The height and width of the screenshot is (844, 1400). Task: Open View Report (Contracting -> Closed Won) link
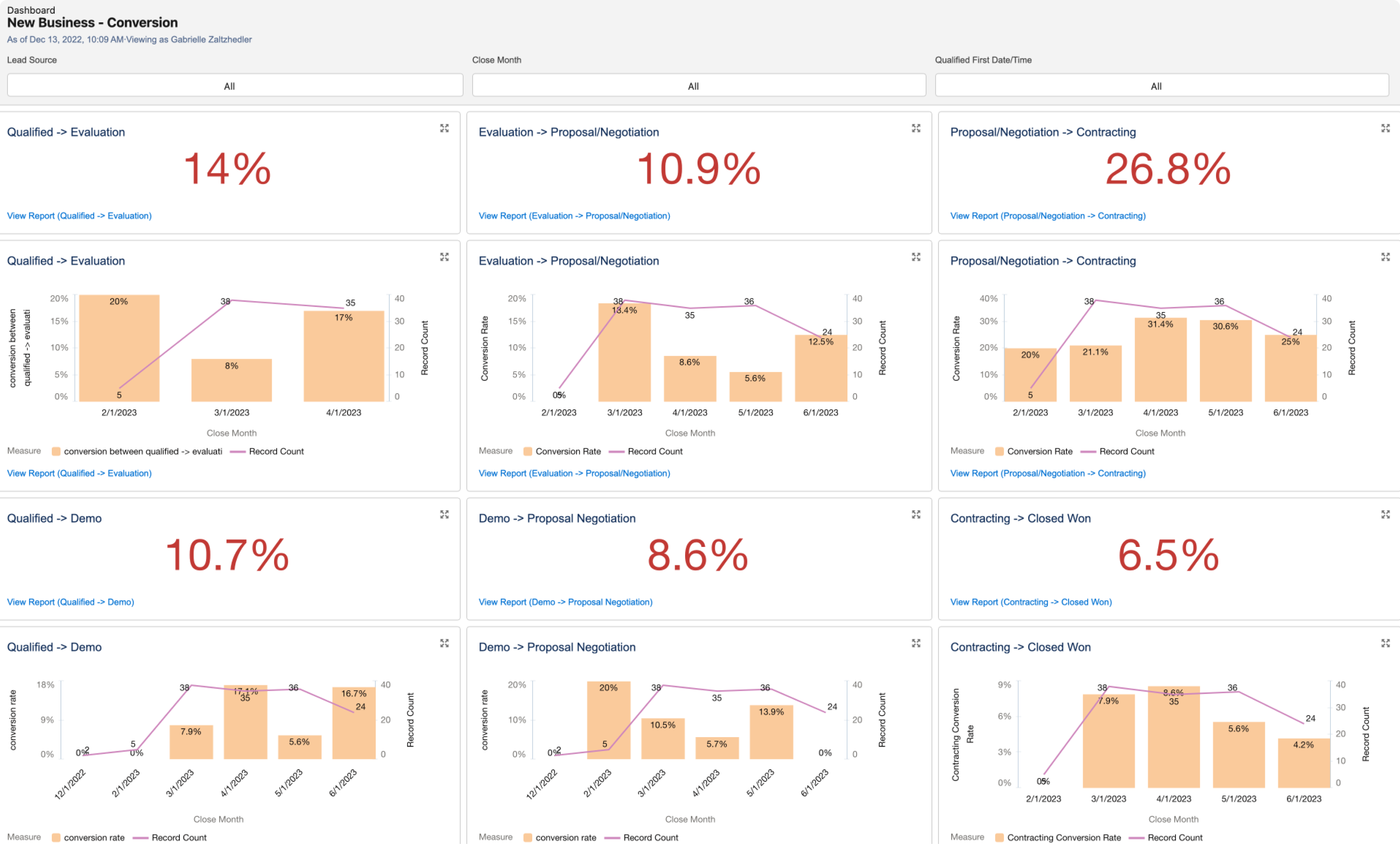[1031, 602]
